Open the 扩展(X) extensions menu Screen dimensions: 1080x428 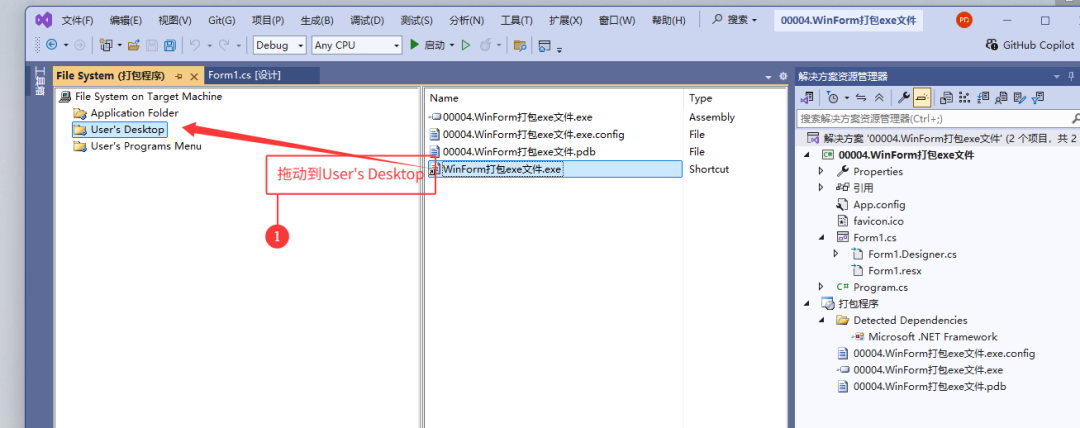point(565,20)
